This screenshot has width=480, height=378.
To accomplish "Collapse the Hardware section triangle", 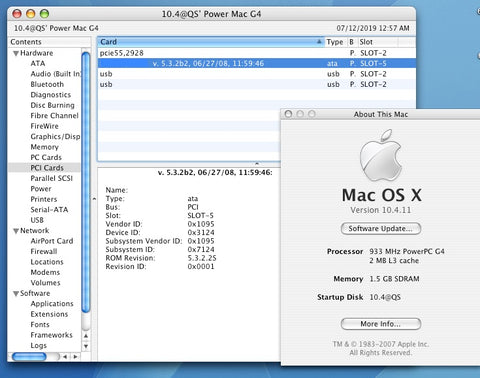I will click(x=16, y=53).
